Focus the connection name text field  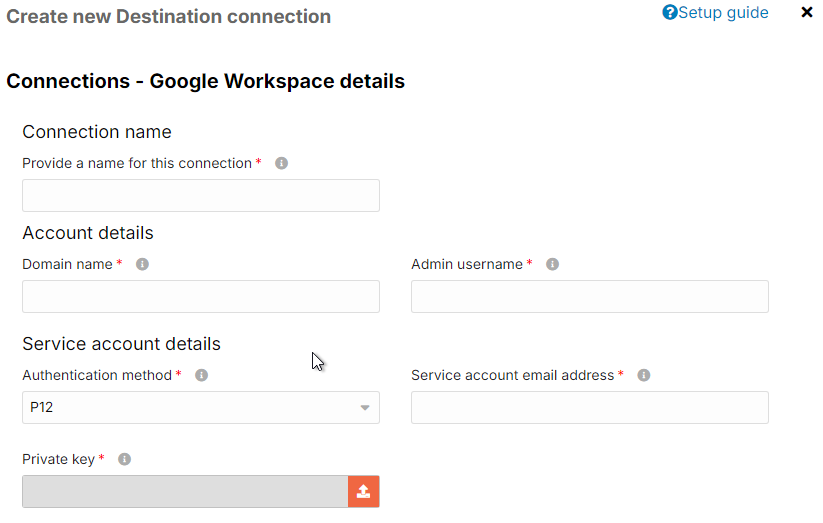click(x=200, y=196)
